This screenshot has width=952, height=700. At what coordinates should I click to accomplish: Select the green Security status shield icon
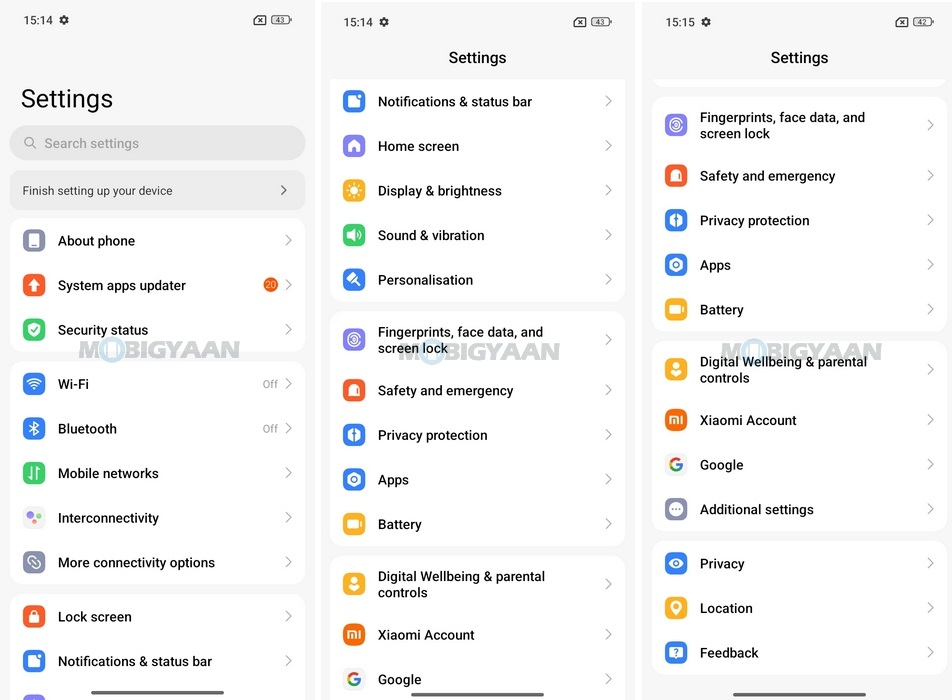point(34,330)
